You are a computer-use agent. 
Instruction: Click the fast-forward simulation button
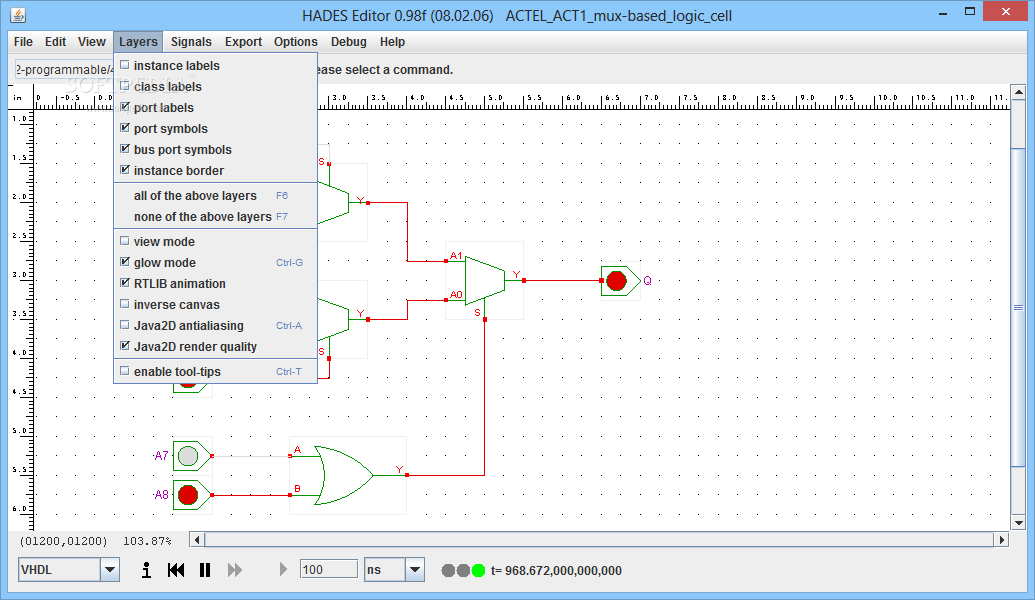click(234, 570)
